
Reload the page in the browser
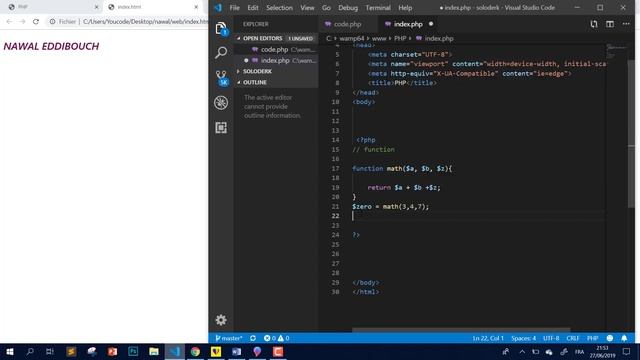tap(36, 21)
